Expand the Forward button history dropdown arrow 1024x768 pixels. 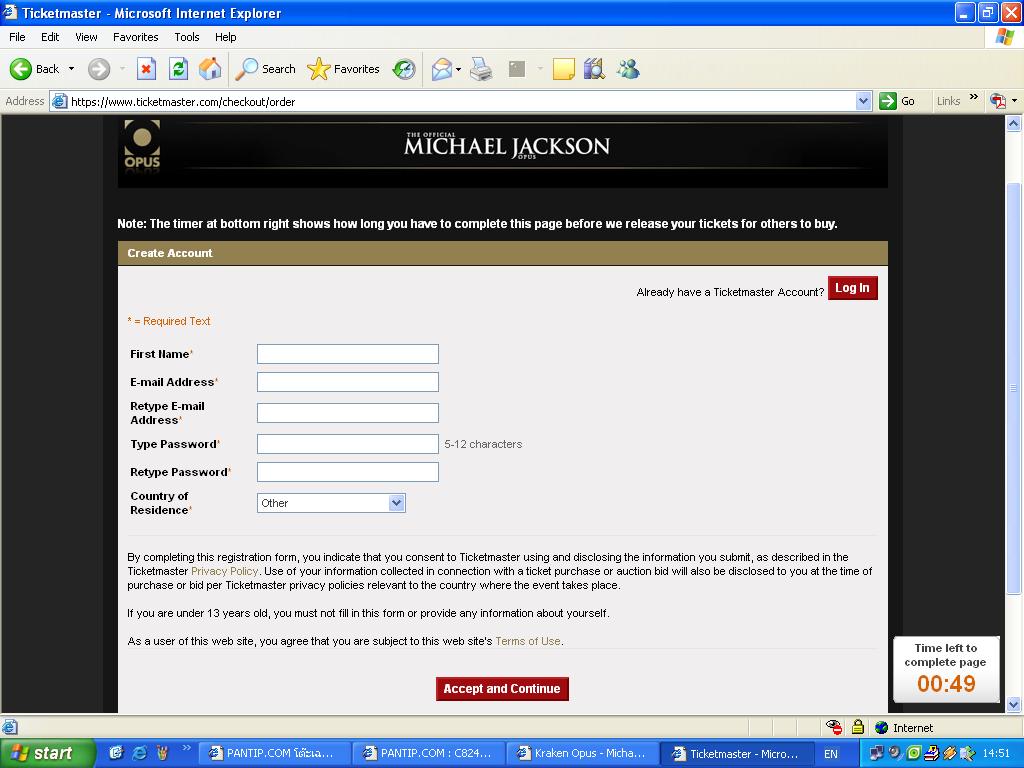point(122,69)
